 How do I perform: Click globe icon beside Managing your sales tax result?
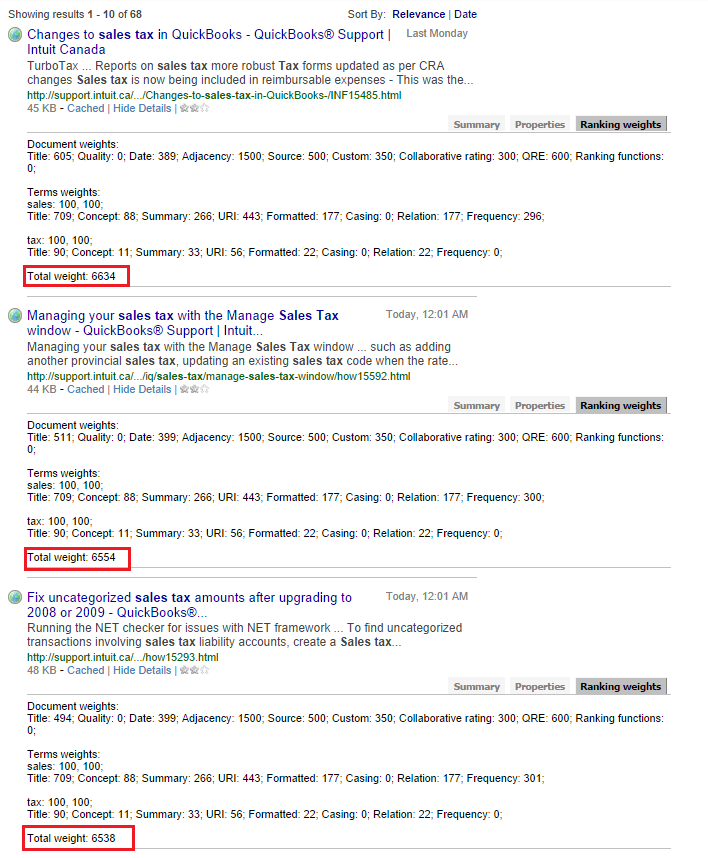click(15, 316)
